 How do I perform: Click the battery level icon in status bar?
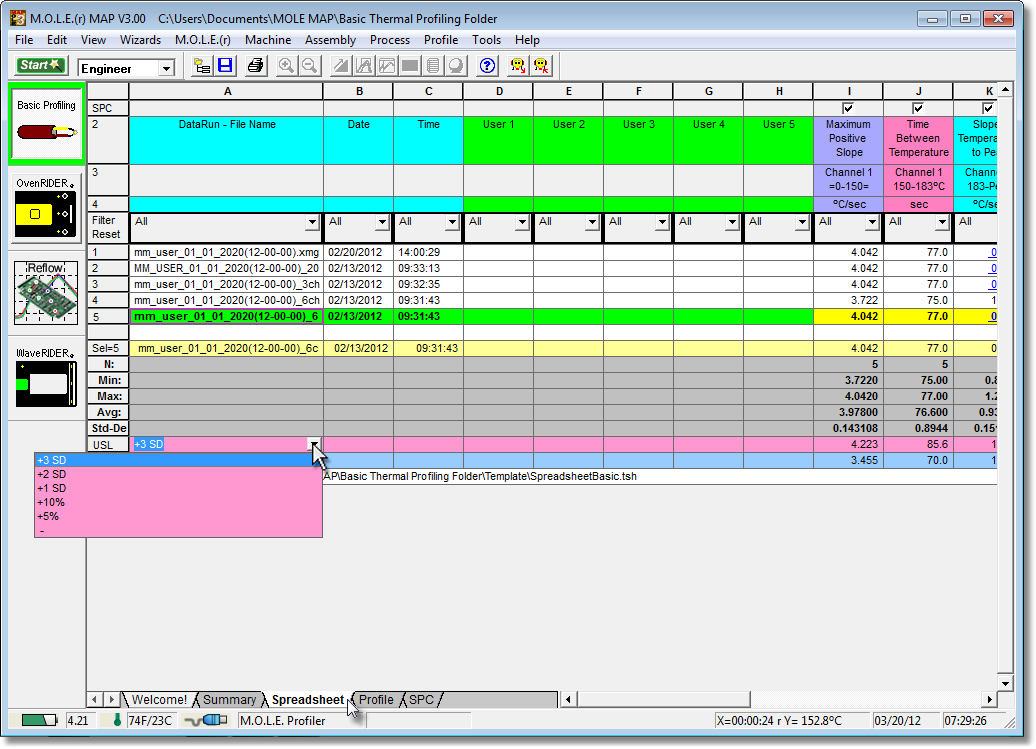pos(38,720)
